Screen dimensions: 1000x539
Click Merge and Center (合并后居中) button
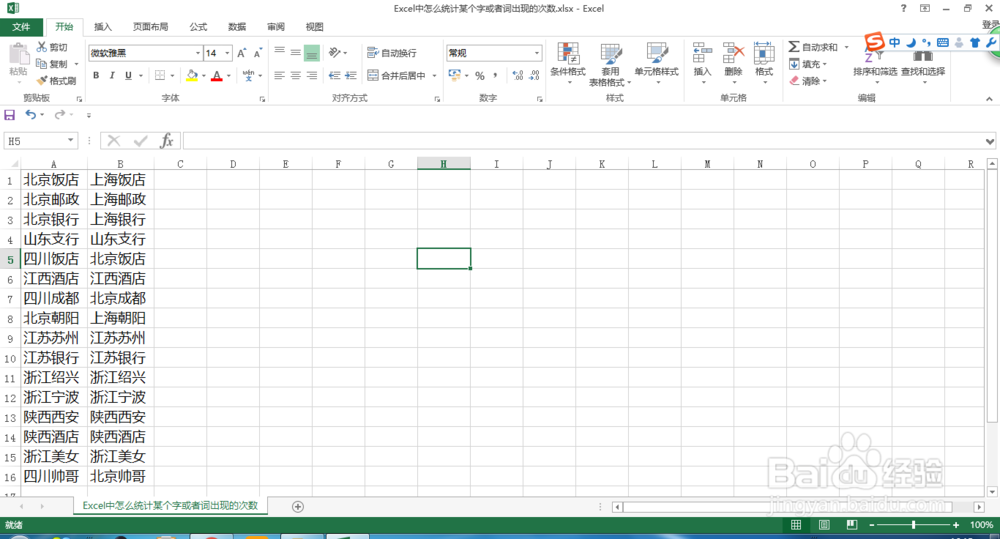[x=397, y=75]
